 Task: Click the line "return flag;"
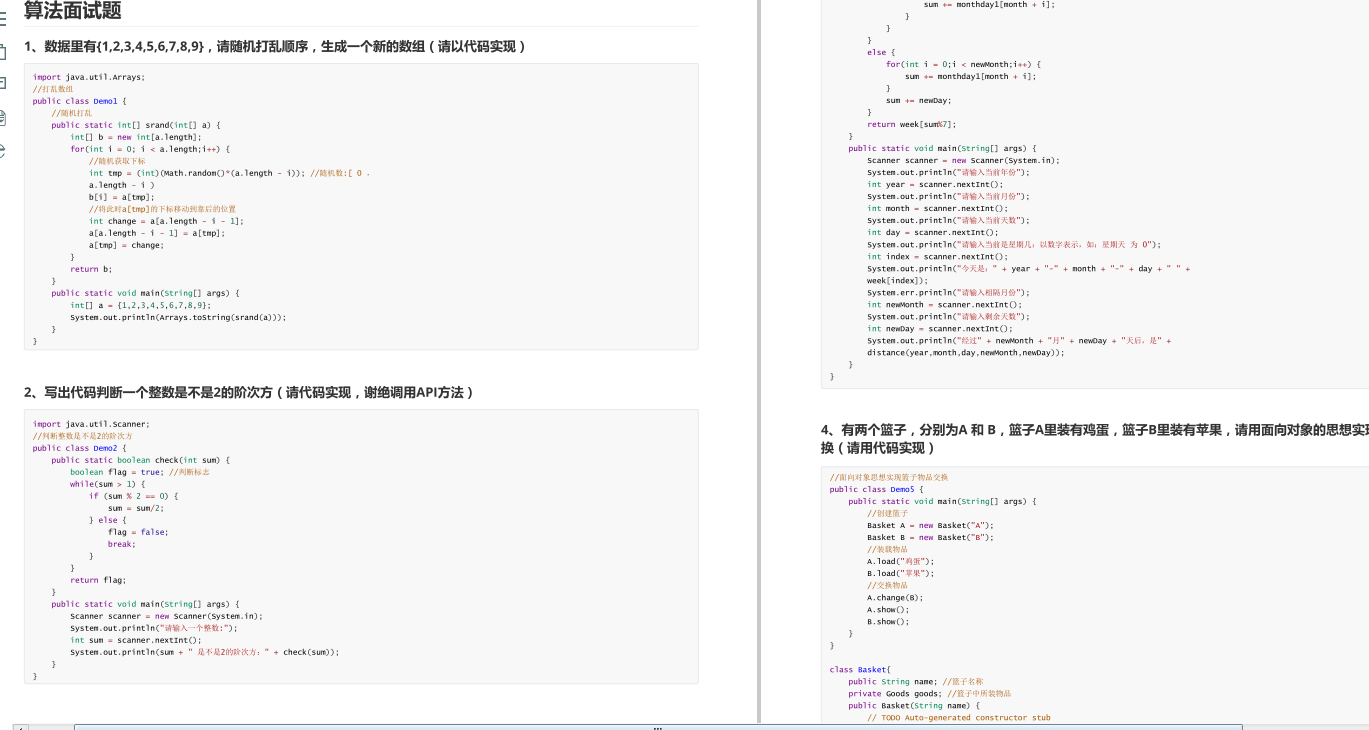[98, 580]
